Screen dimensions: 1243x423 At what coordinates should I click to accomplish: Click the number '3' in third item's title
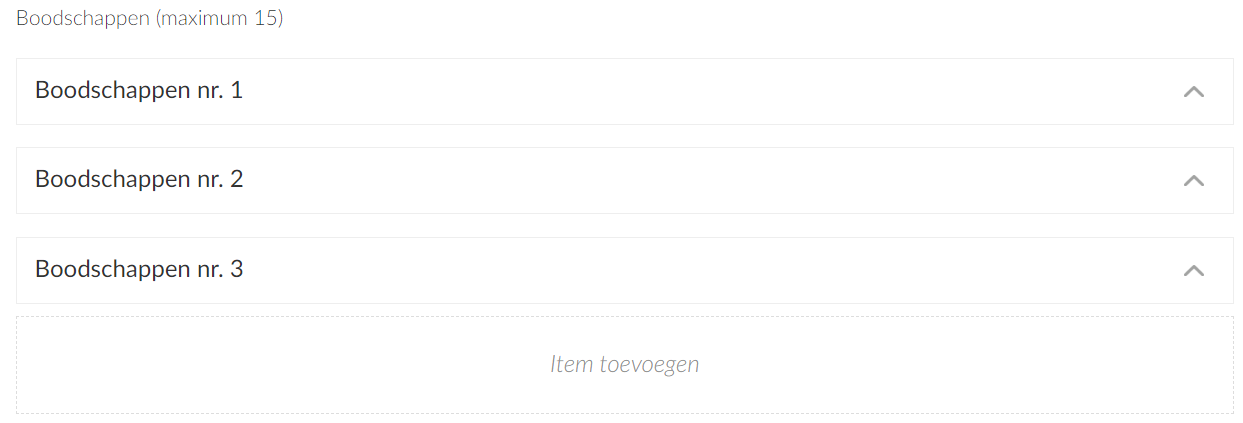pos(236,270)
